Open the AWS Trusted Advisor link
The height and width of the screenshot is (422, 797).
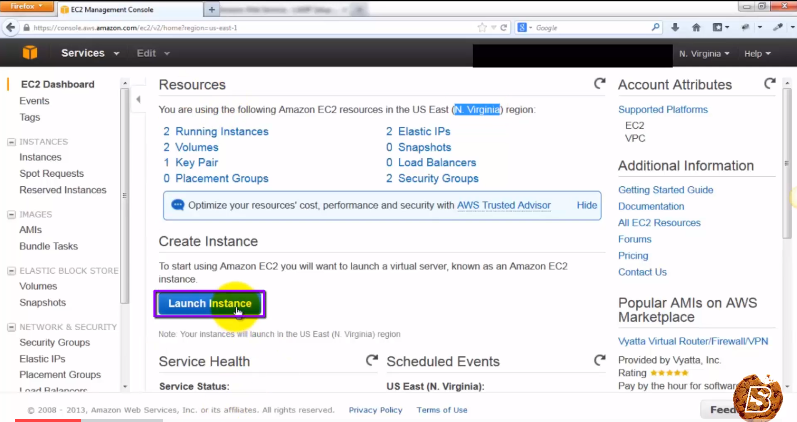click(x=504, y=205)
